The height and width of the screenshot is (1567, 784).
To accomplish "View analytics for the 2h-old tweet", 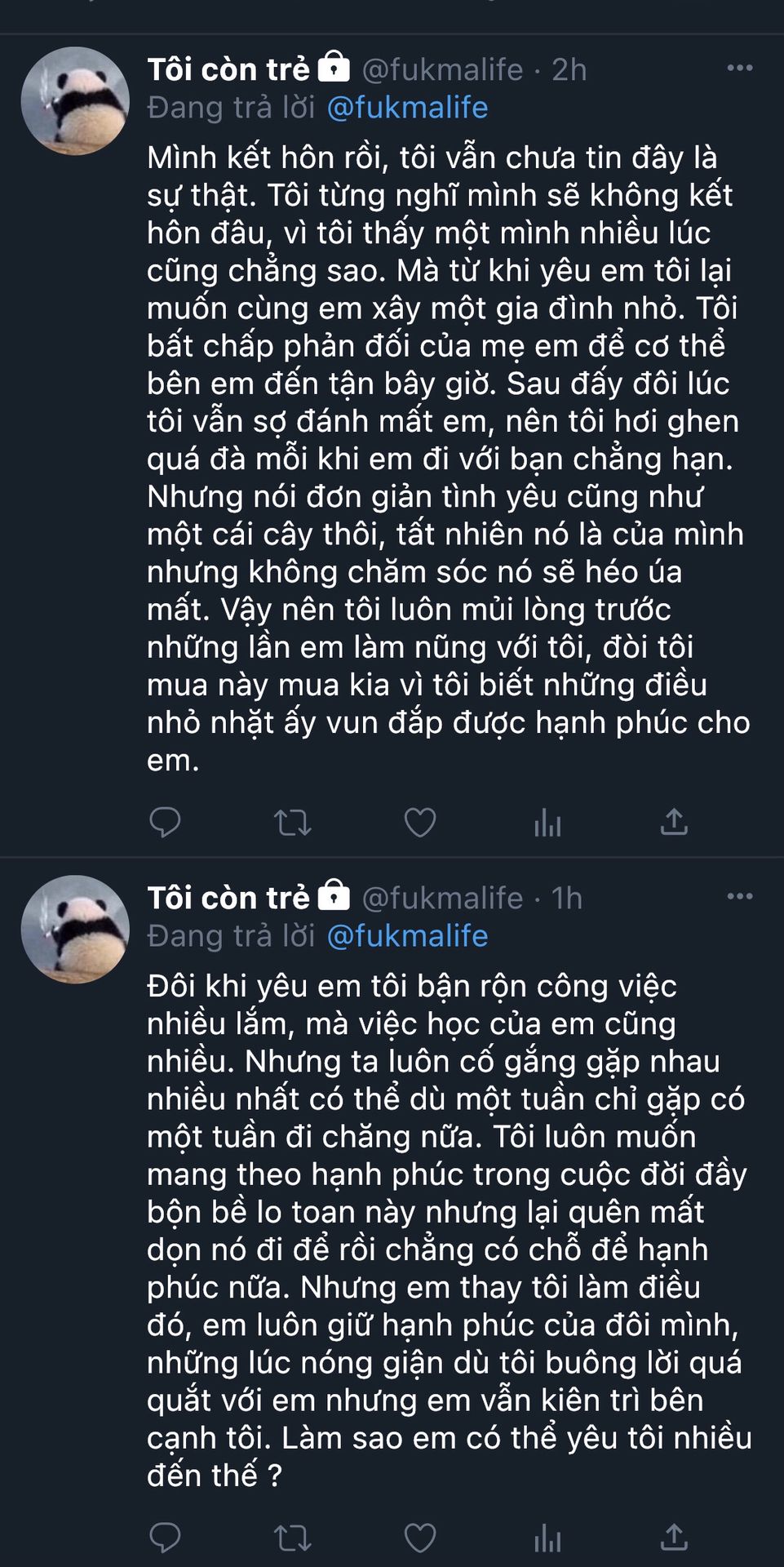I will (x=547, y=823).
